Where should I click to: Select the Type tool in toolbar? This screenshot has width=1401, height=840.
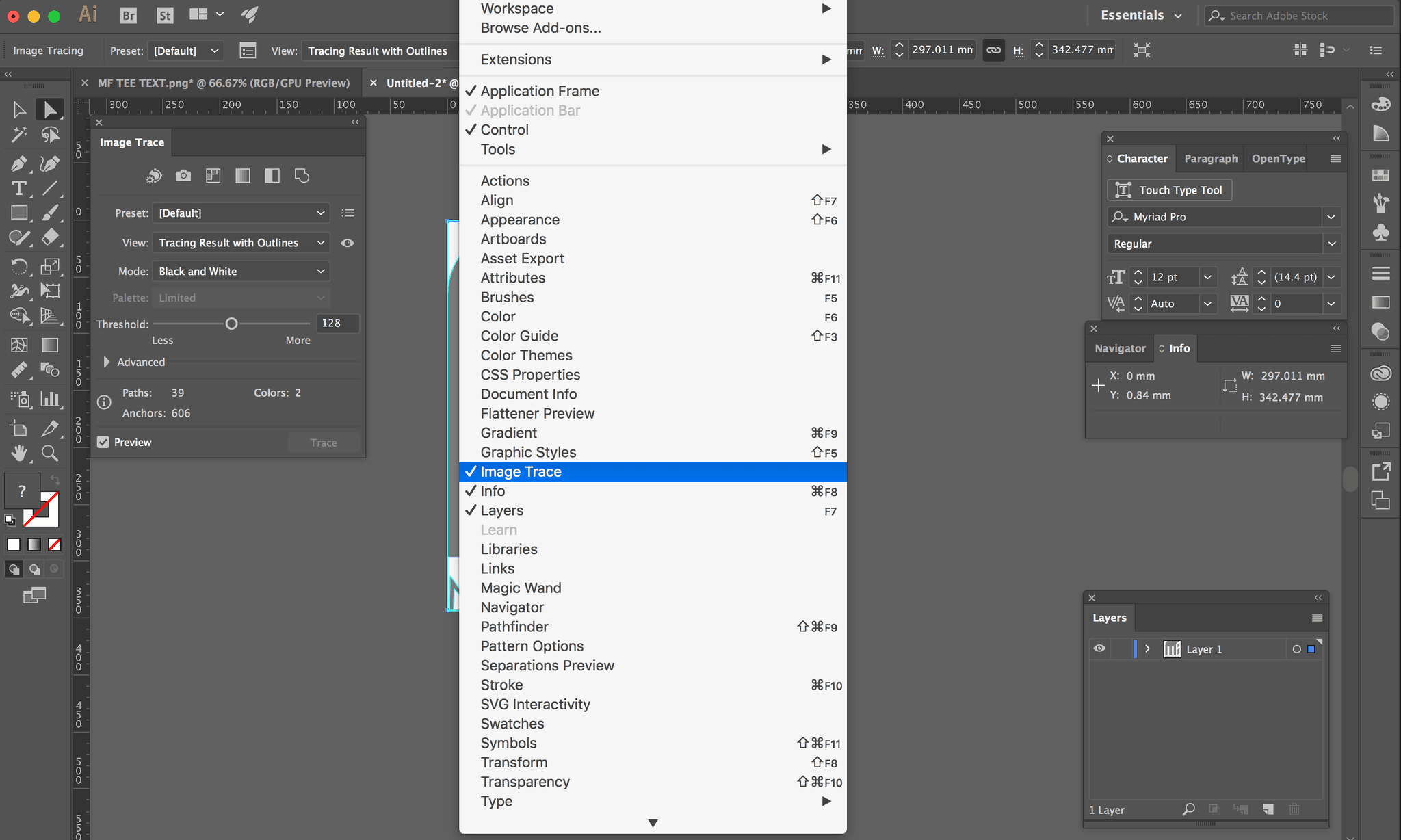(19, 188)
